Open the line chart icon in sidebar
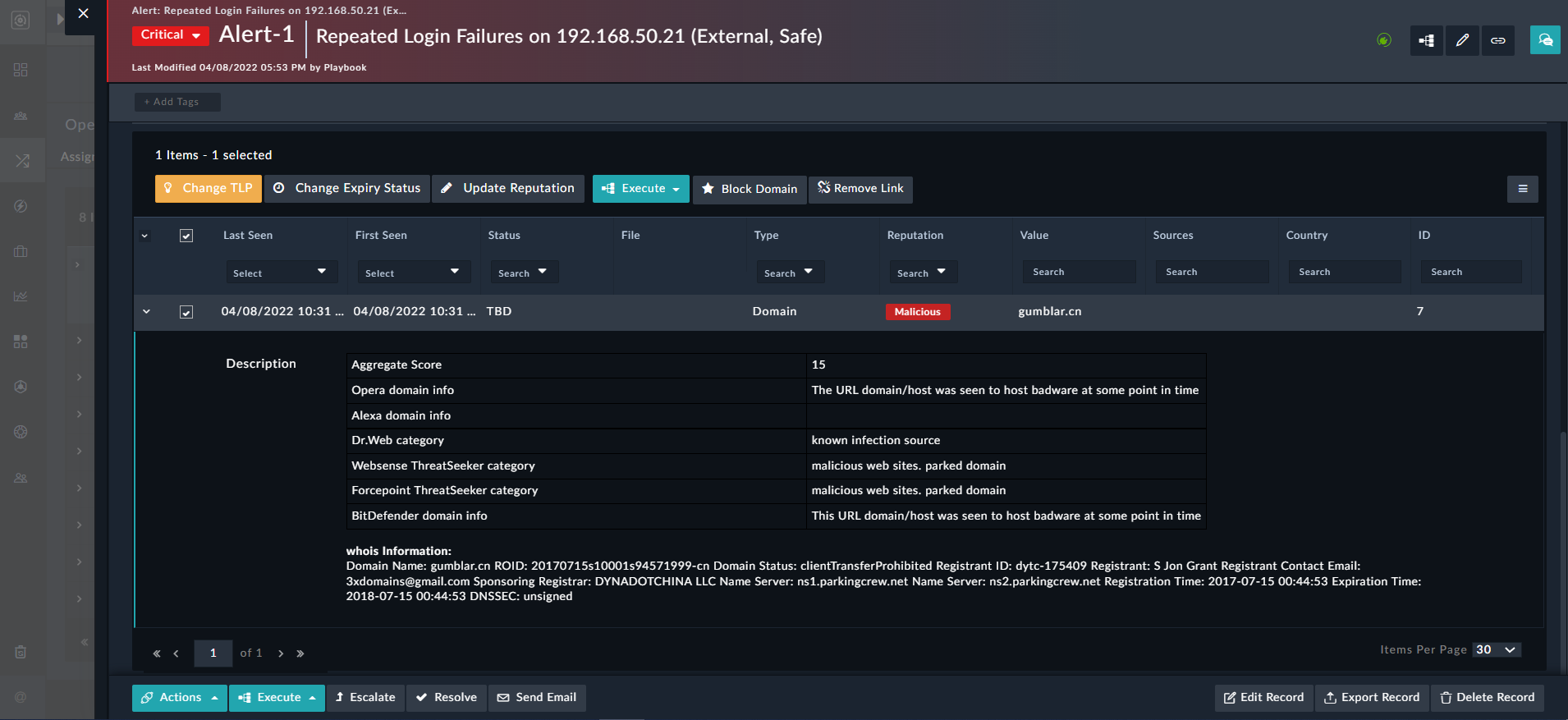Screen dimensions: 1568x720 click(21, 296)
